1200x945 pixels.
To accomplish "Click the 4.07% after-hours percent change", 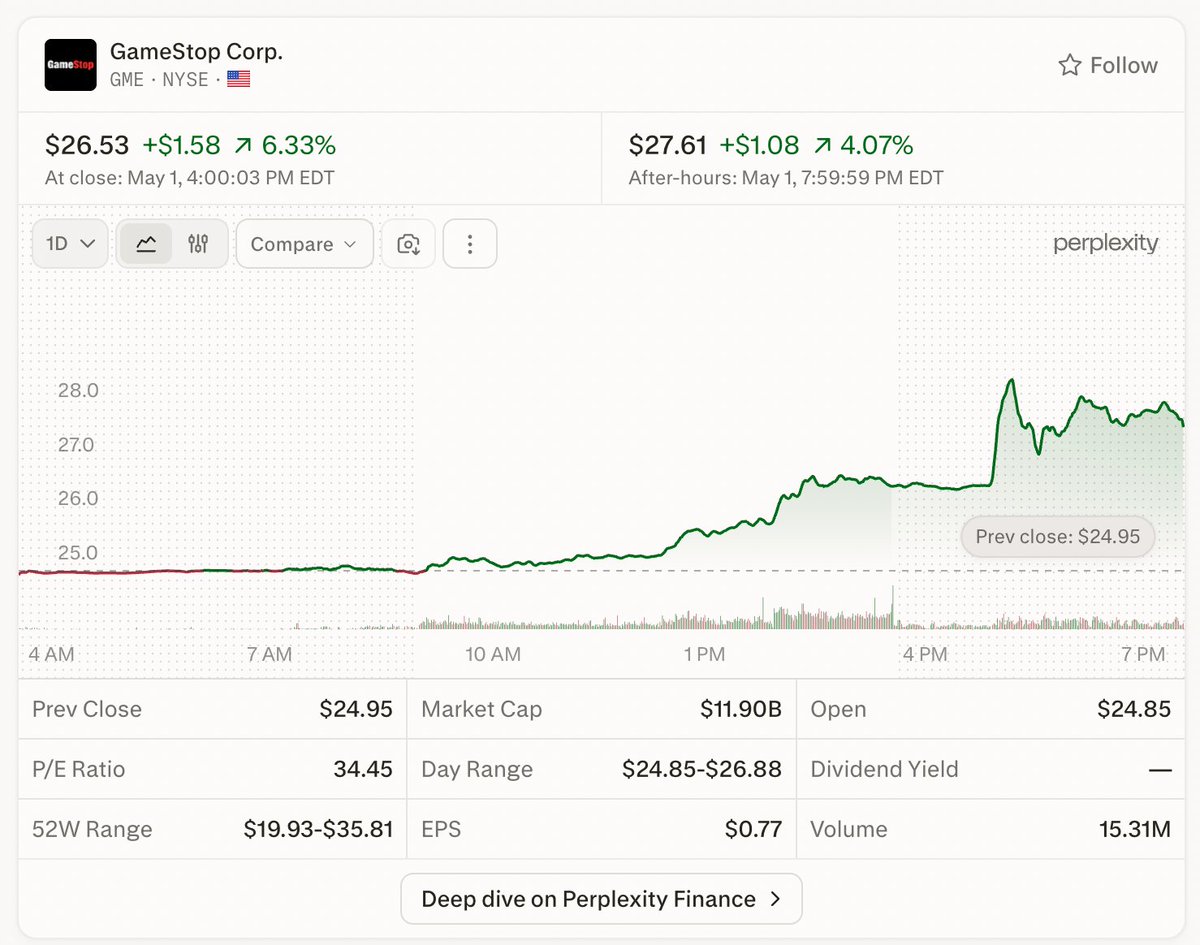I will pos(877,146).
